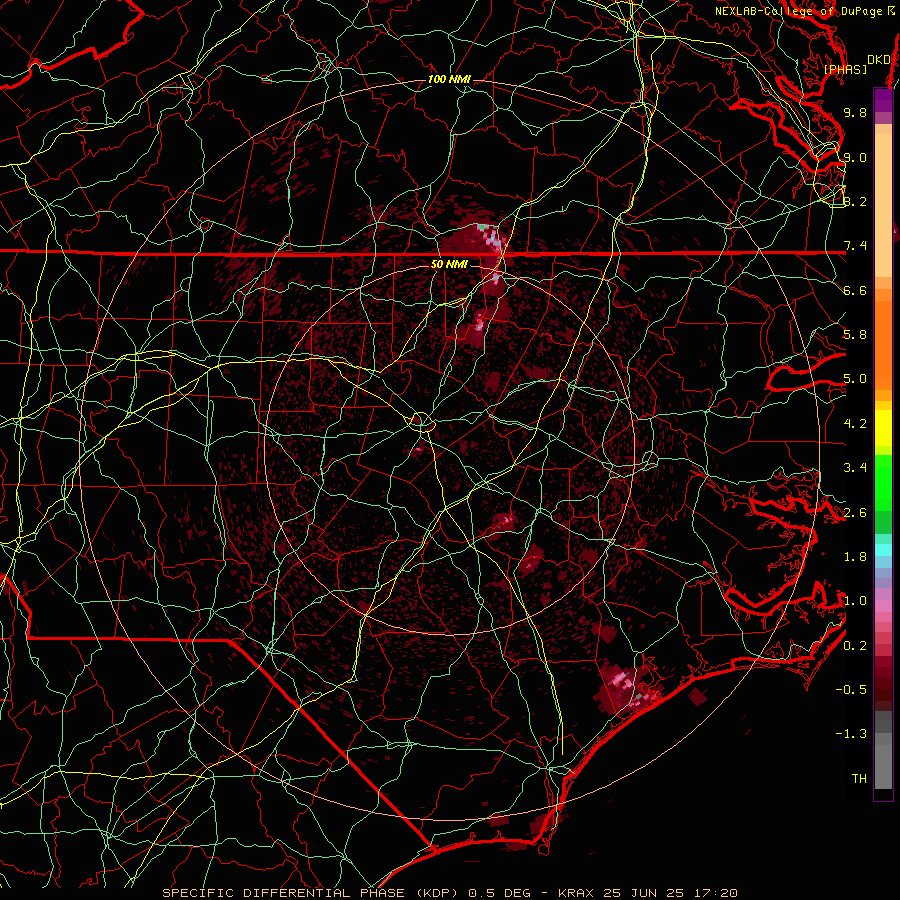Pick the peach swatch beside 7.4
900x900 pixels.
883,207
